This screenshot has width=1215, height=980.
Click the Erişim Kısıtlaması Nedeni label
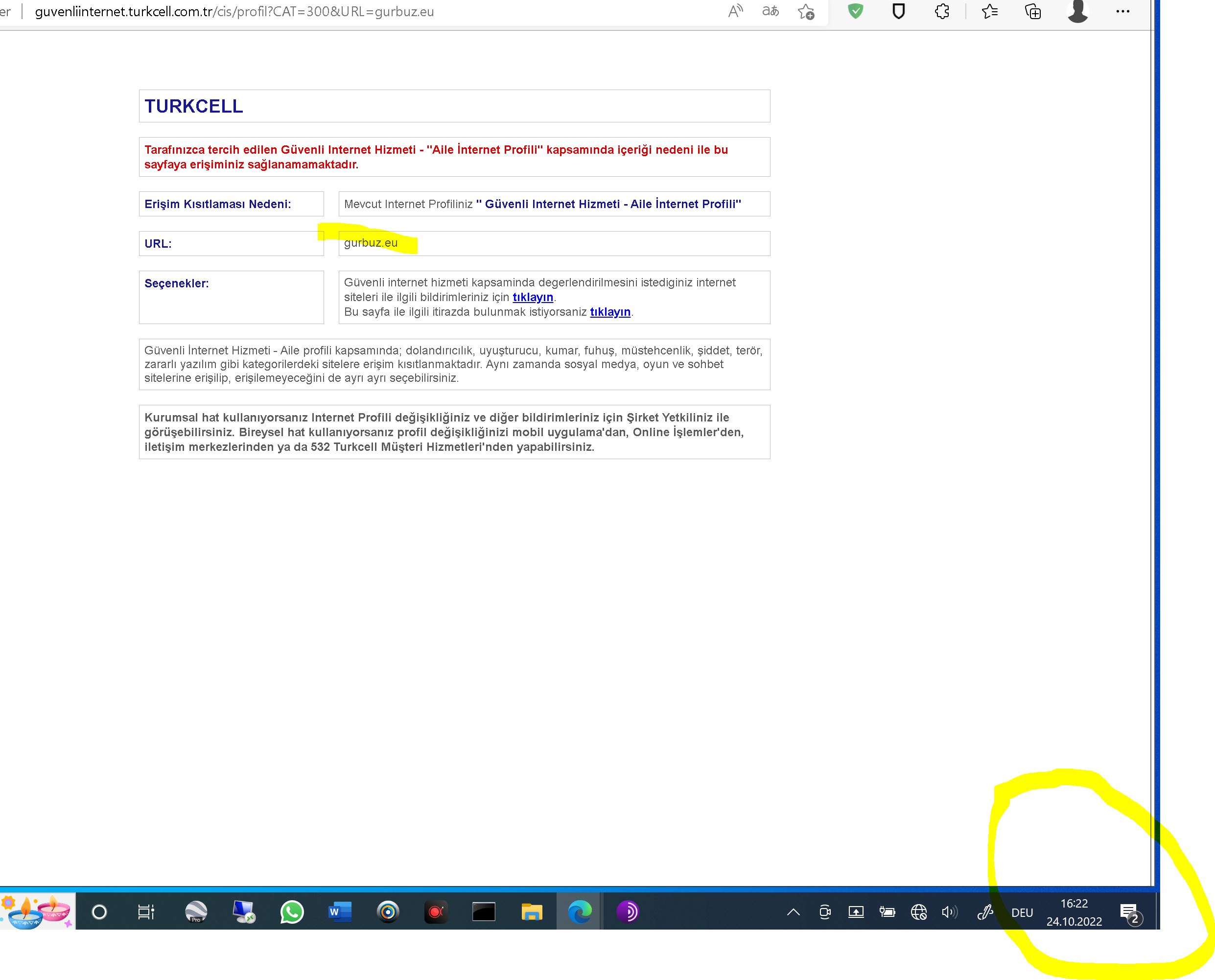[x=217, y=204]
